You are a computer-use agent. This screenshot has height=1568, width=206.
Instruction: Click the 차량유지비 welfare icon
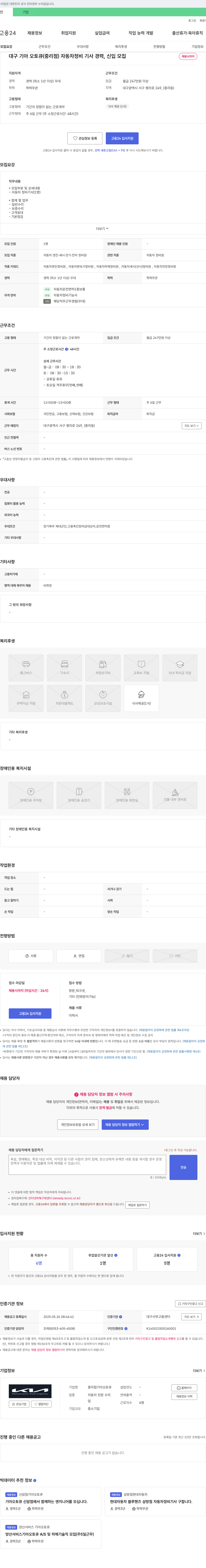coord(103,668)
